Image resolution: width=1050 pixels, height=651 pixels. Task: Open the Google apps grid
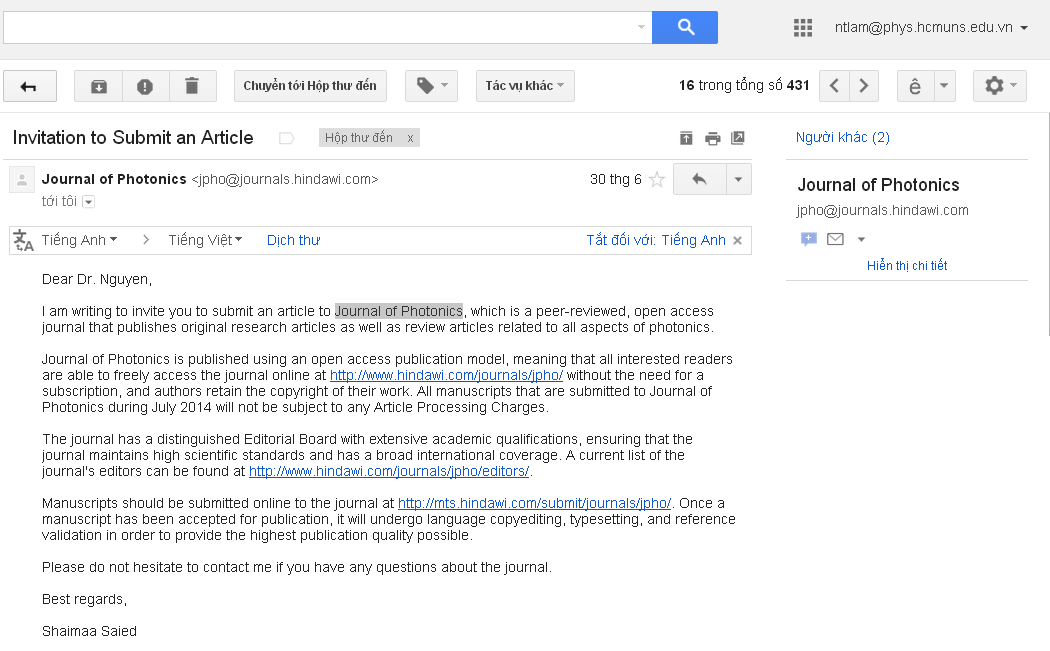803,27
